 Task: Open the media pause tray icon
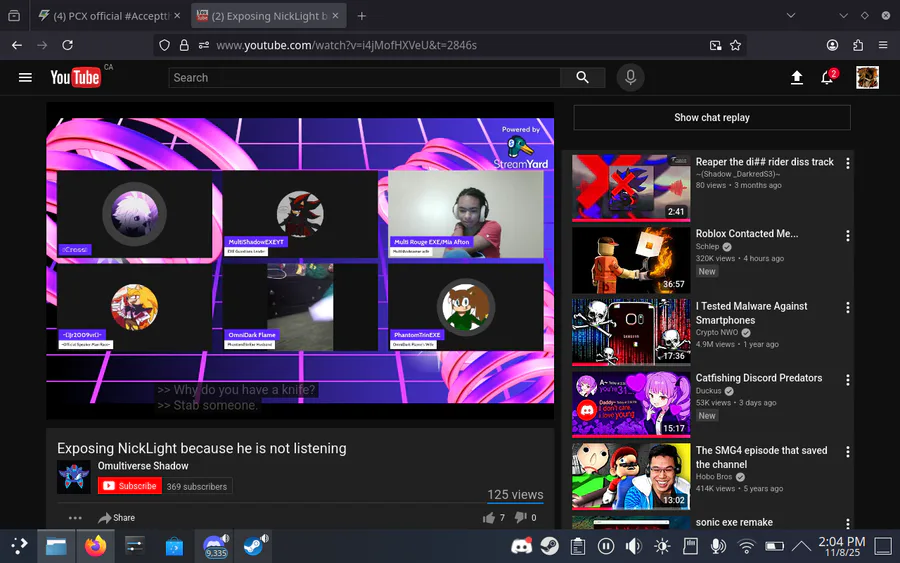coord(606,546)
